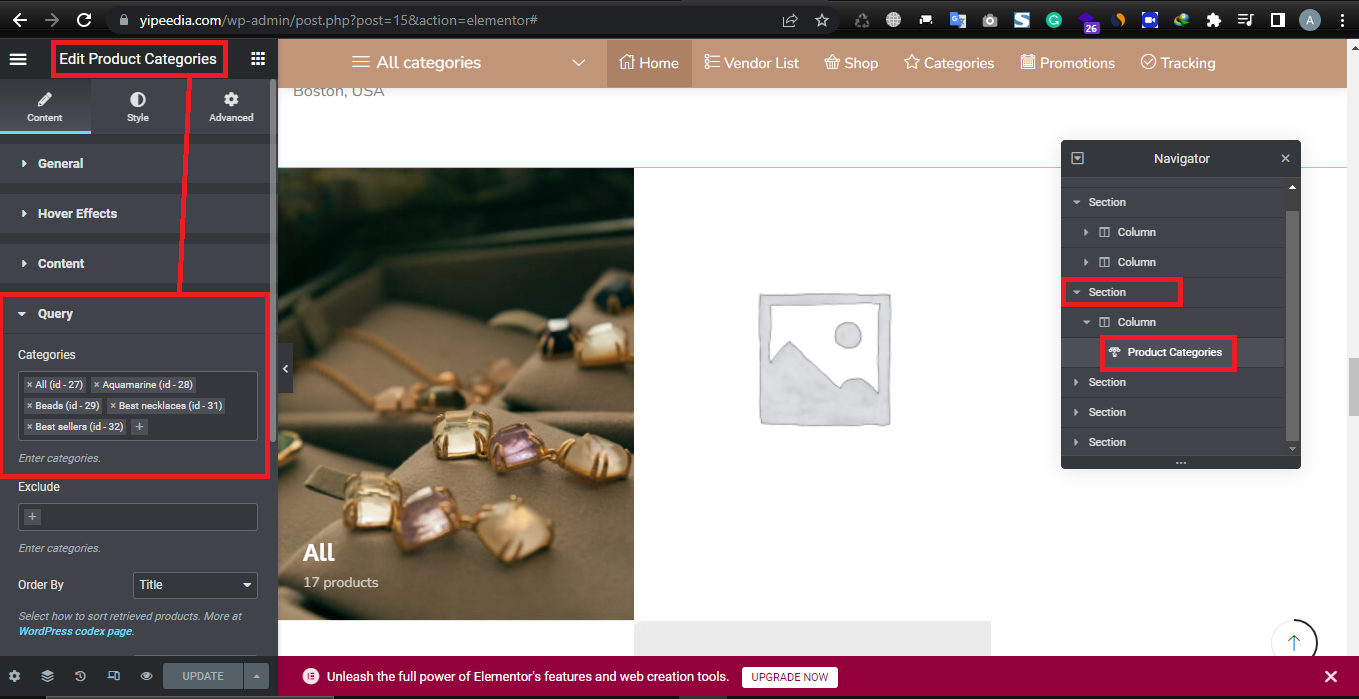The height and width of the screenshot is (699, 1359).
Task: Add a category with the plus icon in Categories
Action: click(139, 427)
